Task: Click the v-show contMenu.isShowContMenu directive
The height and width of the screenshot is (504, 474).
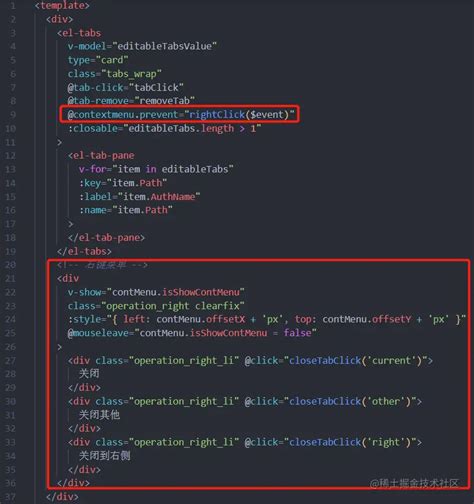Action: point(156,292)
